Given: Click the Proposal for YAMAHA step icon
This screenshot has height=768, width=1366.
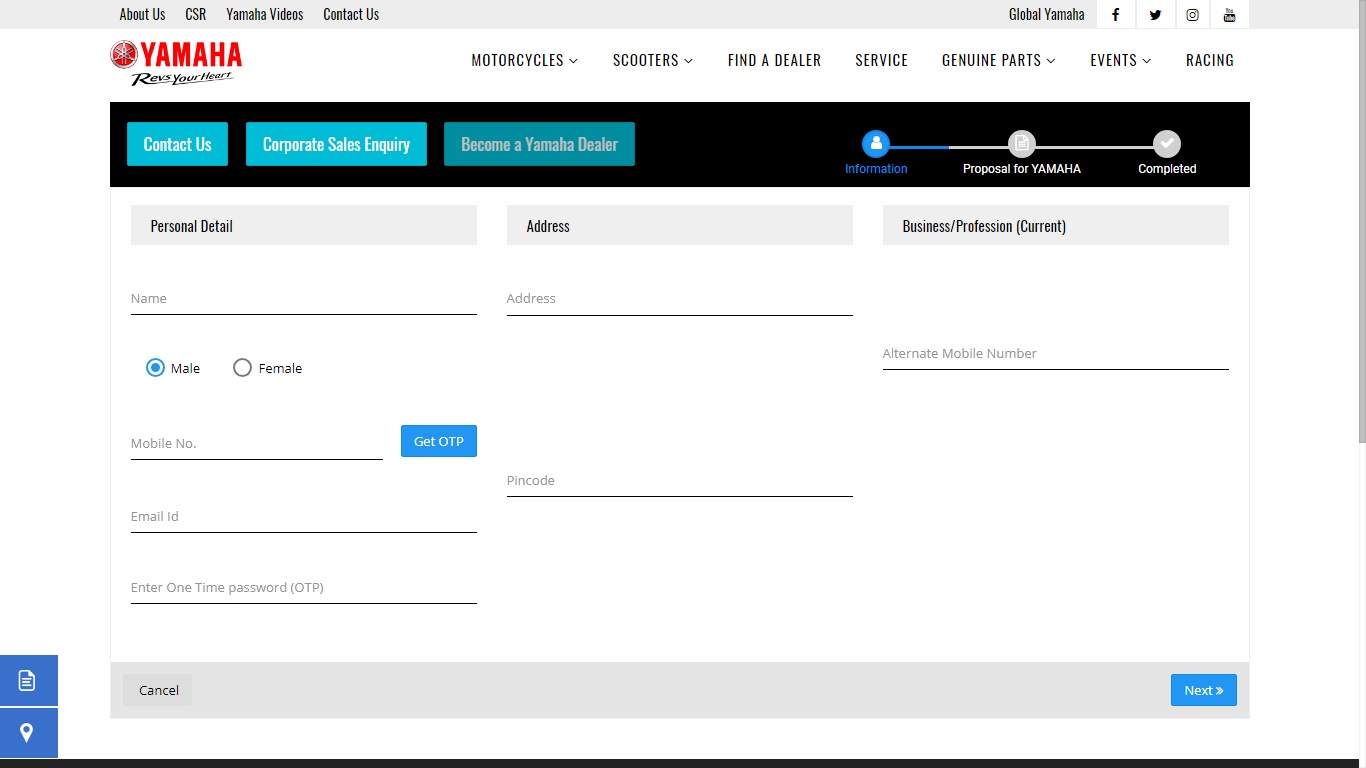Looking at the screenshot, I should [x=1021, y=144].
